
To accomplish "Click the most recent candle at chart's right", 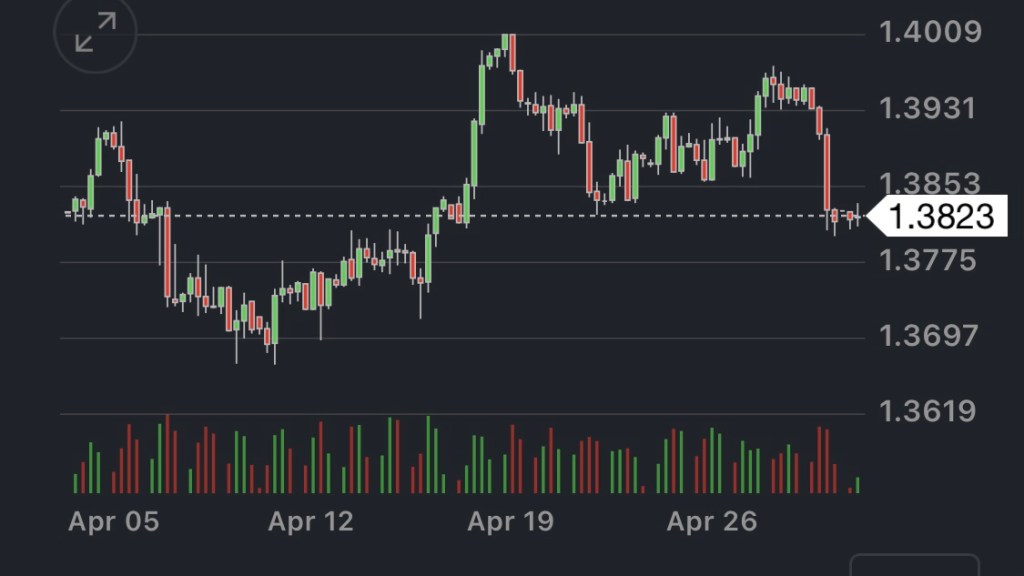I will [x=857, y=216].
